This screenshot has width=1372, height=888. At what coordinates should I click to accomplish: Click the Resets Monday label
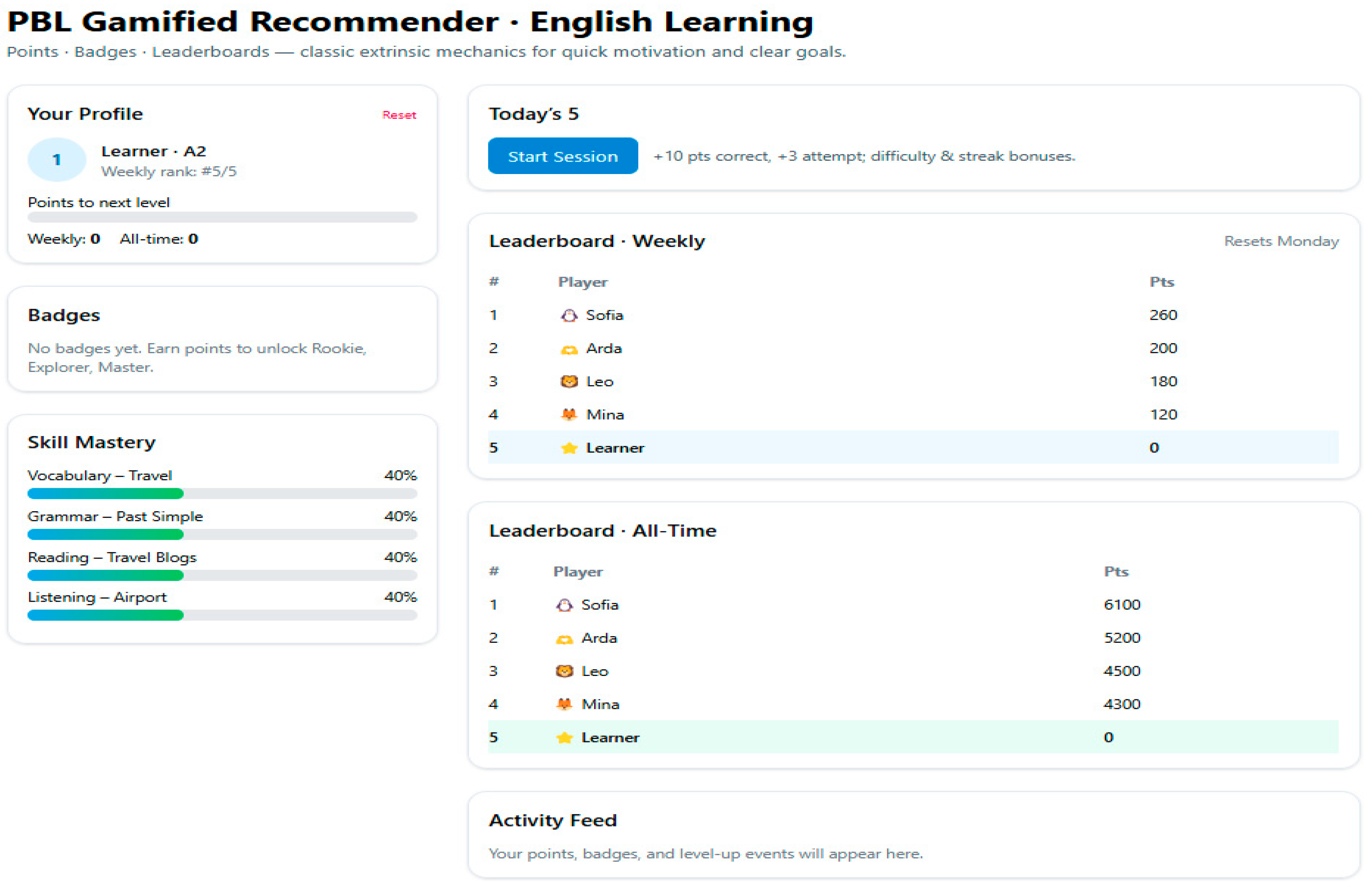1281,241
